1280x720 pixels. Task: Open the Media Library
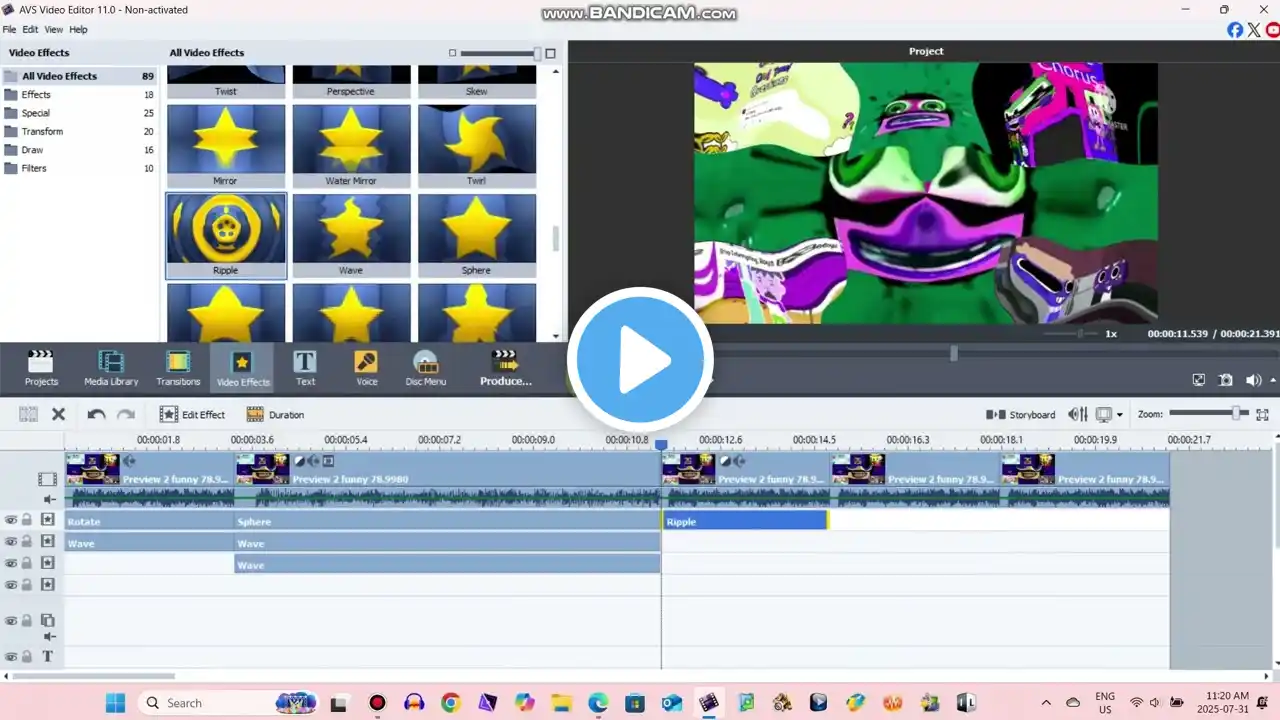(x=111, y=368)
